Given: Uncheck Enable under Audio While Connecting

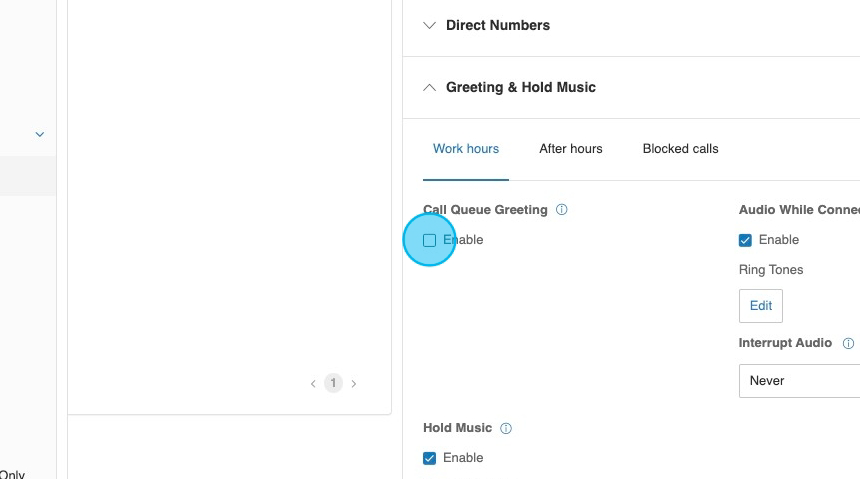Looking at the screenshot, I should [745, 240].
